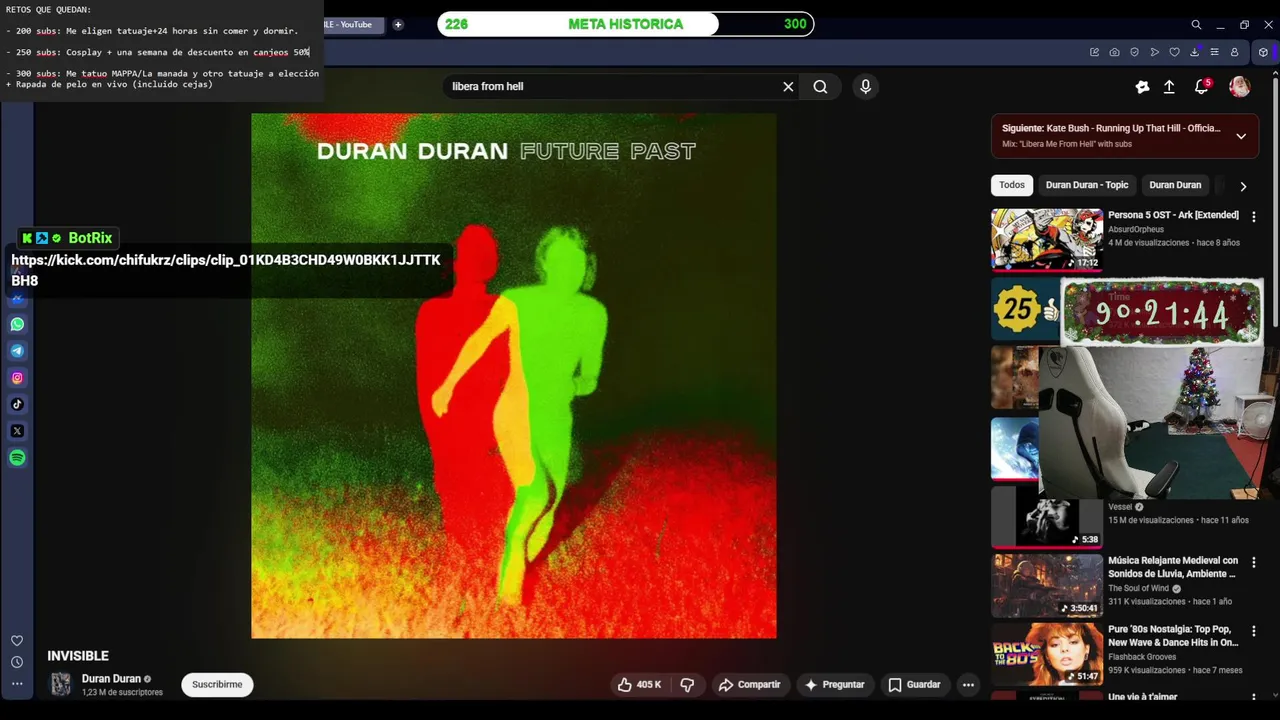Click The Soul of Wind channel name

[x=1138, y=588]
